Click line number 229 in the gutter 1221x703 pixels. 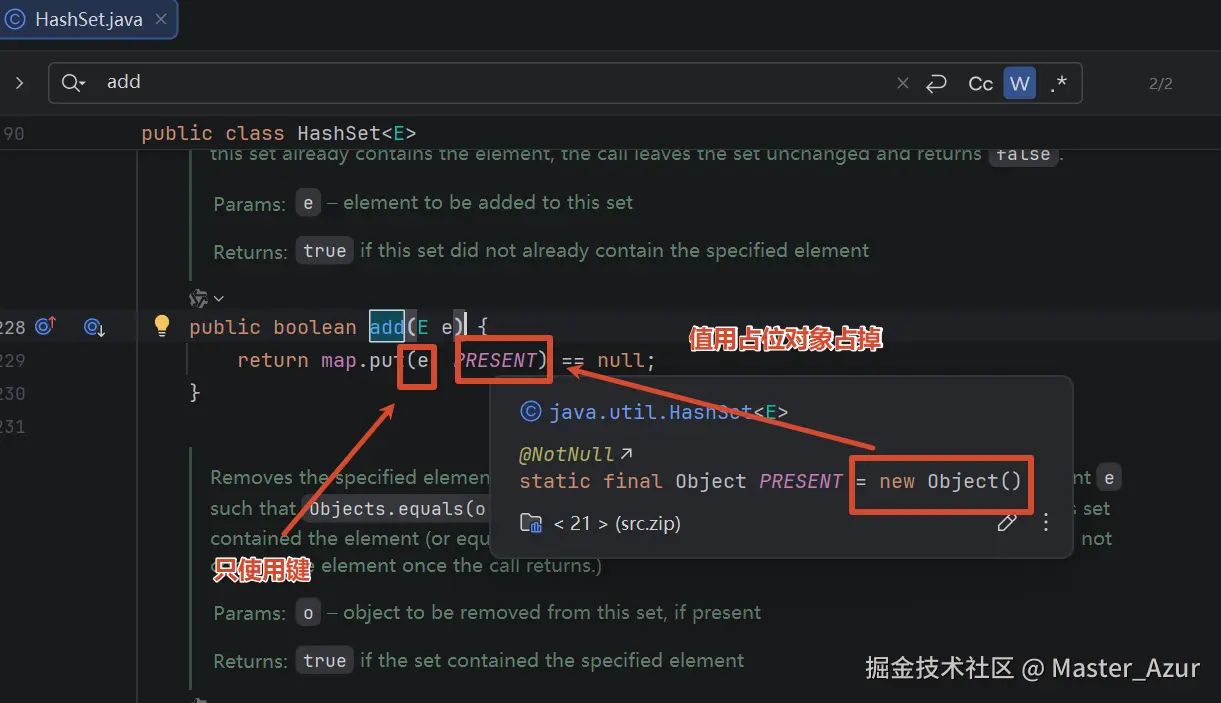13,360
